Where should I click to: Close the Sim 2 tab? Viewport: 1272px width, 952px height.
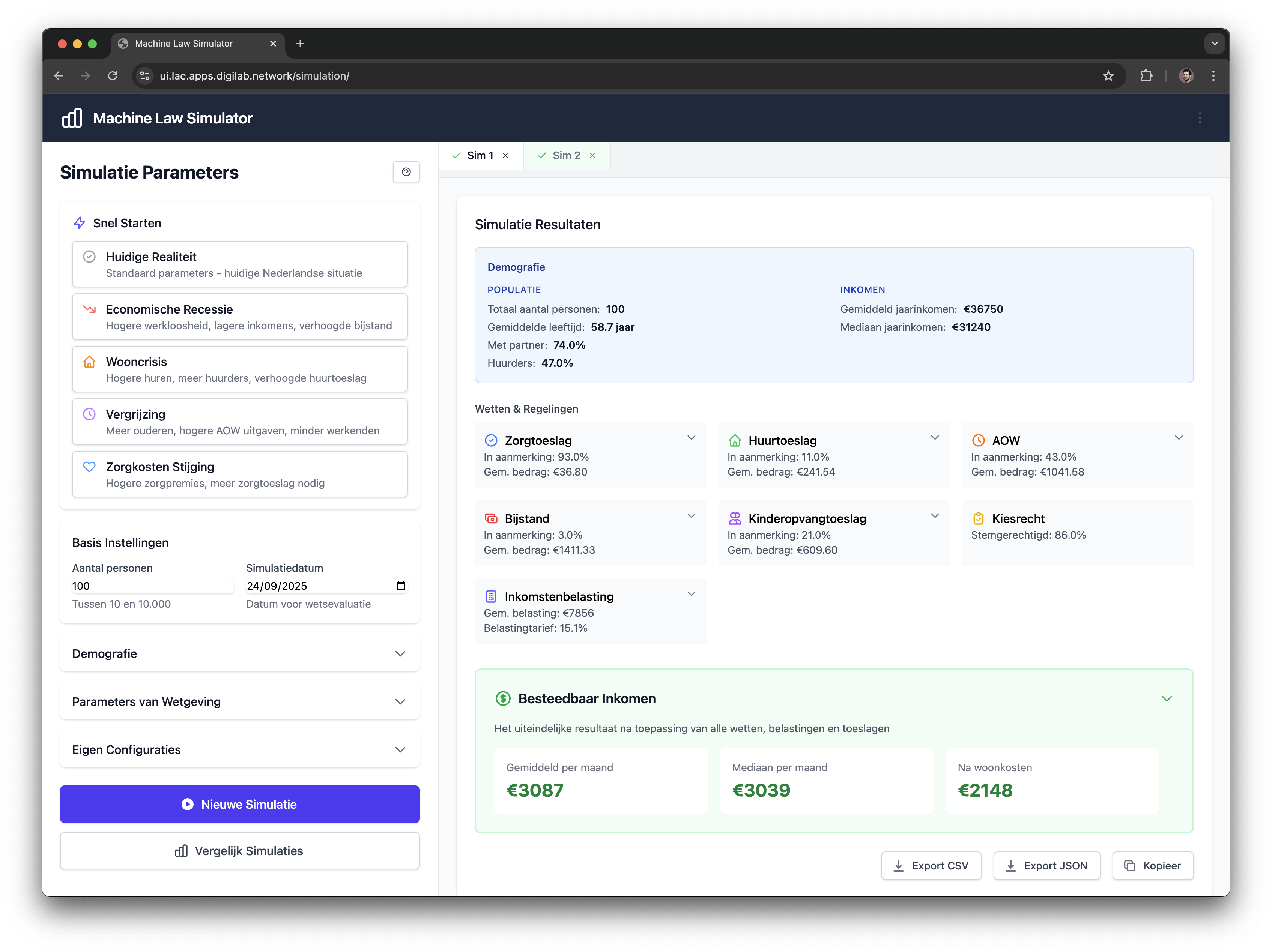[x=592, y=155]
